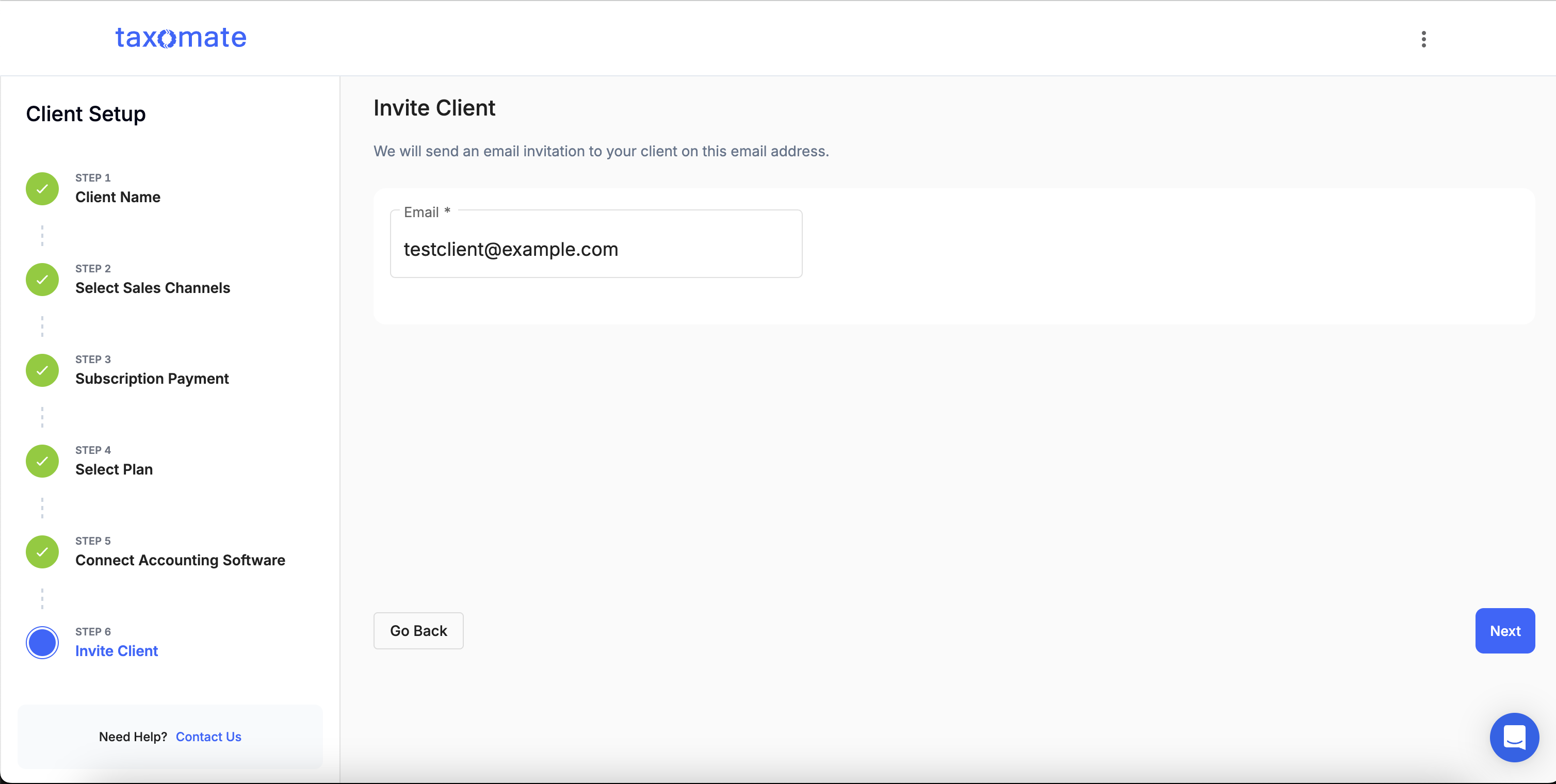
Task: Click the Client Setup sidebar title
Action: point(86,113)
